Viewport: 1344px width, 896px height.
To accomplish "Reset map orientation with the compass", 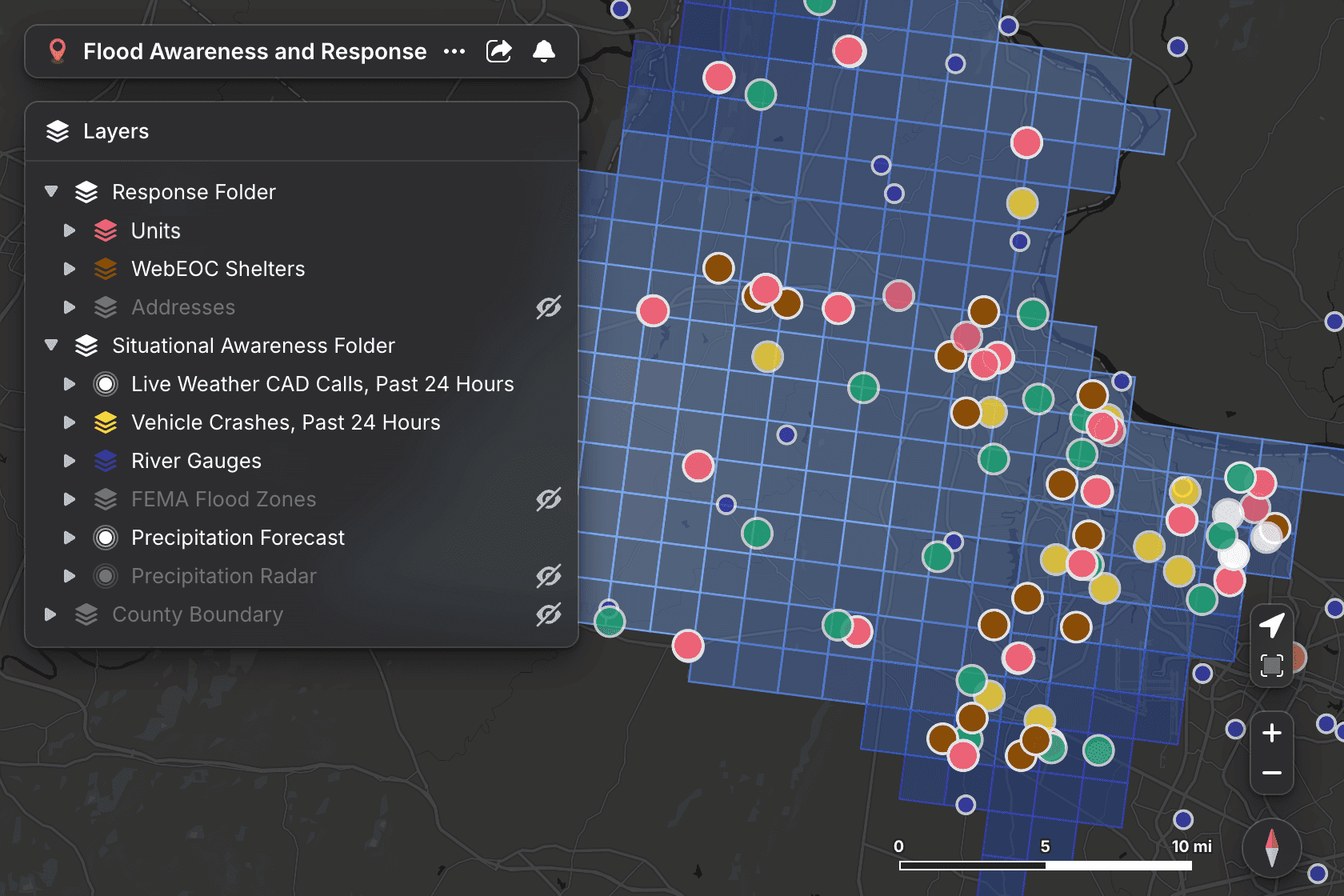I will (x=1272, y=848).
